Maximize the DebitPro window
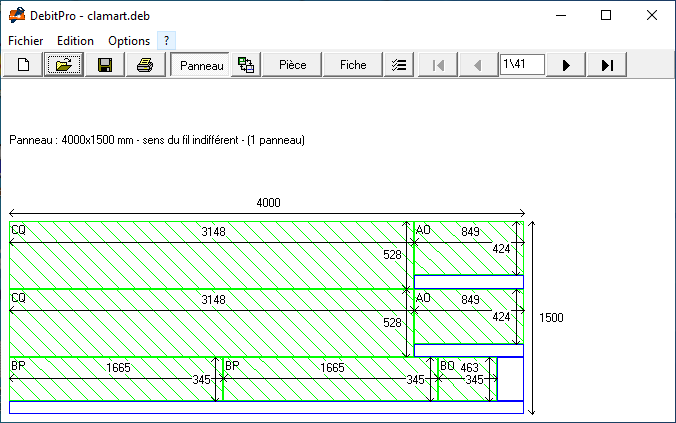676x423 pixels. pyautogui.click(x=606, y=16)
